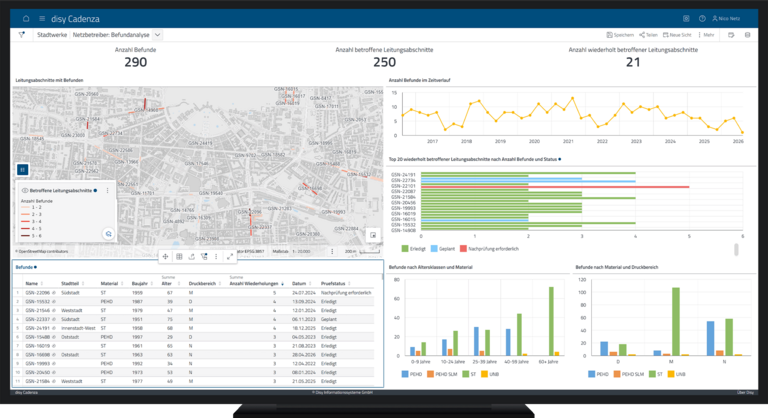Viewport: 768px width, 418px height.
Task: Open the floating toolbar three-dot menu
Action: coord(216,257)
